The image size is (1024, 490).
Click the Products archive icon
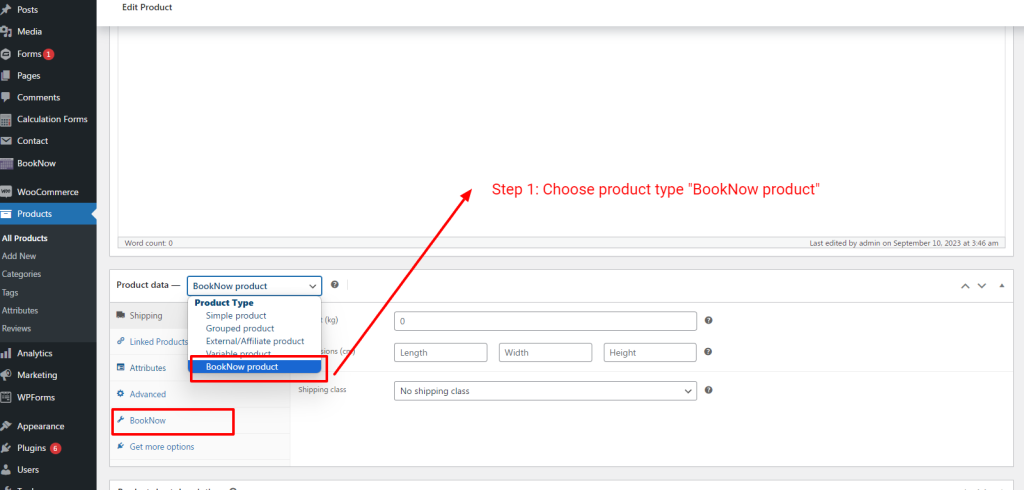tap(6, 214)
